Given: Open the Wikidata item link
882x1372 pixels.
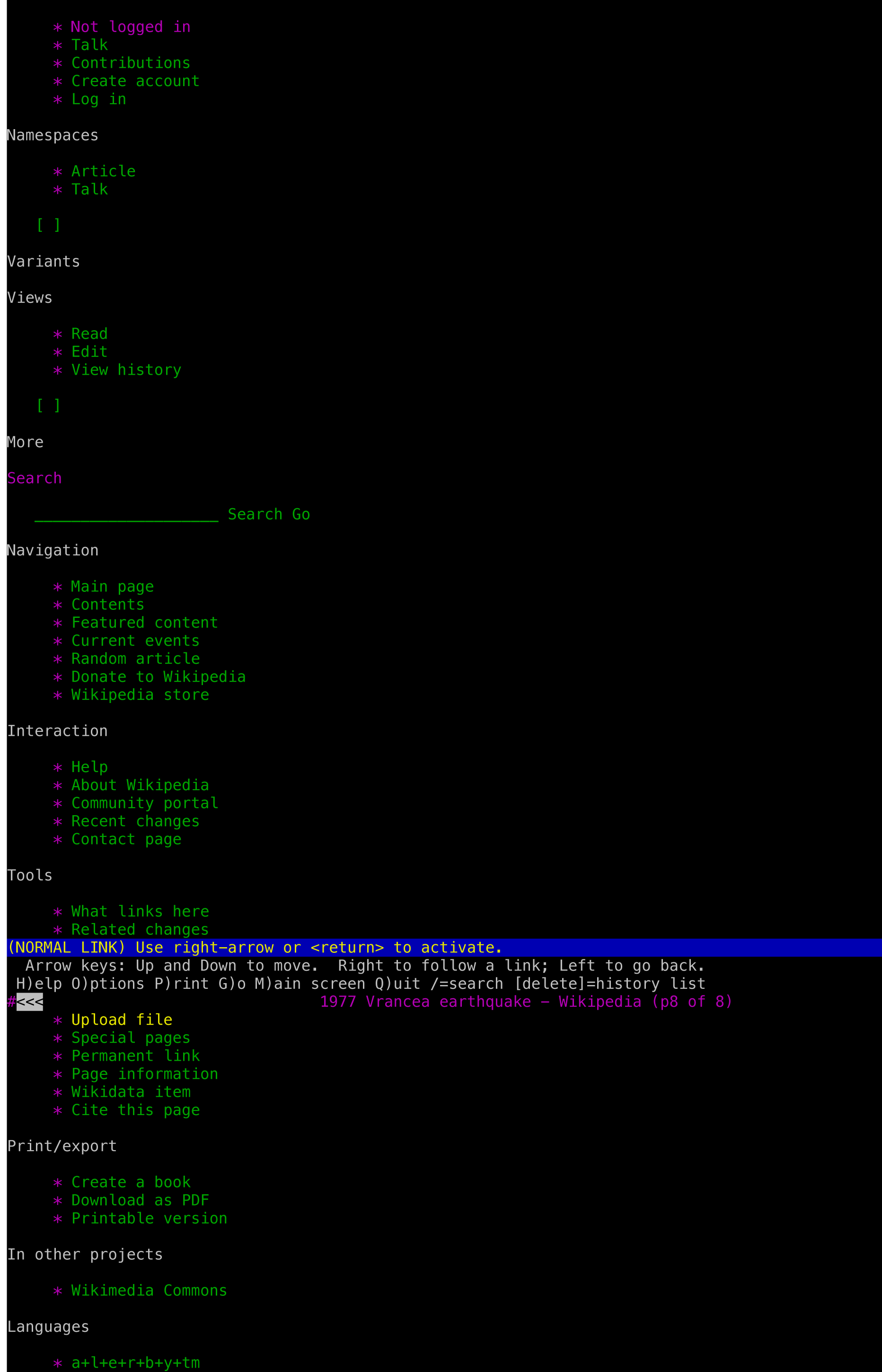Looking at the screenshot, I should pos(131,1092).
